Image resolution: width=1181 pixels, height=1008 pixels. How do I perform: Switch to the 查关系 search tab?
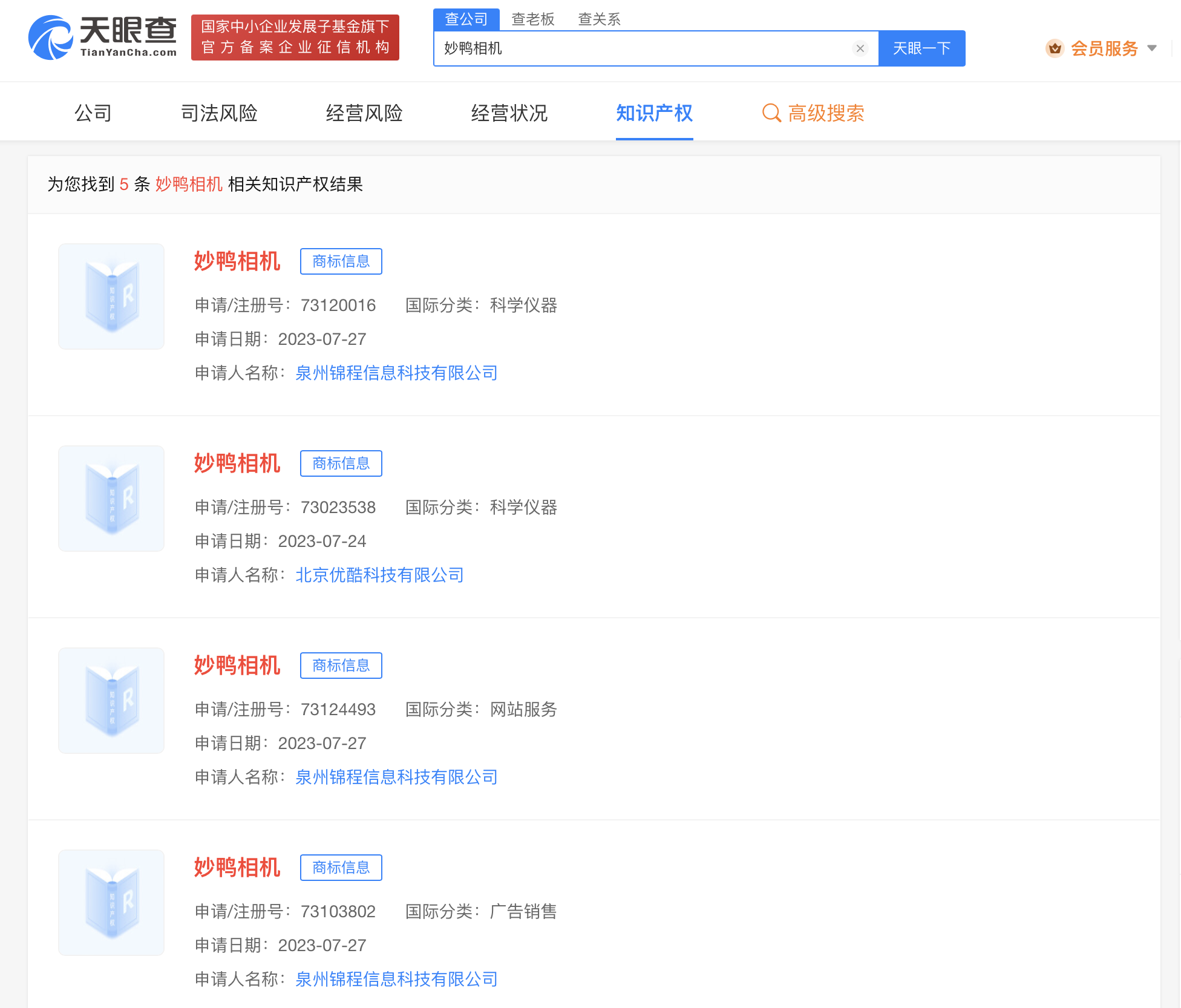point(599,19)
